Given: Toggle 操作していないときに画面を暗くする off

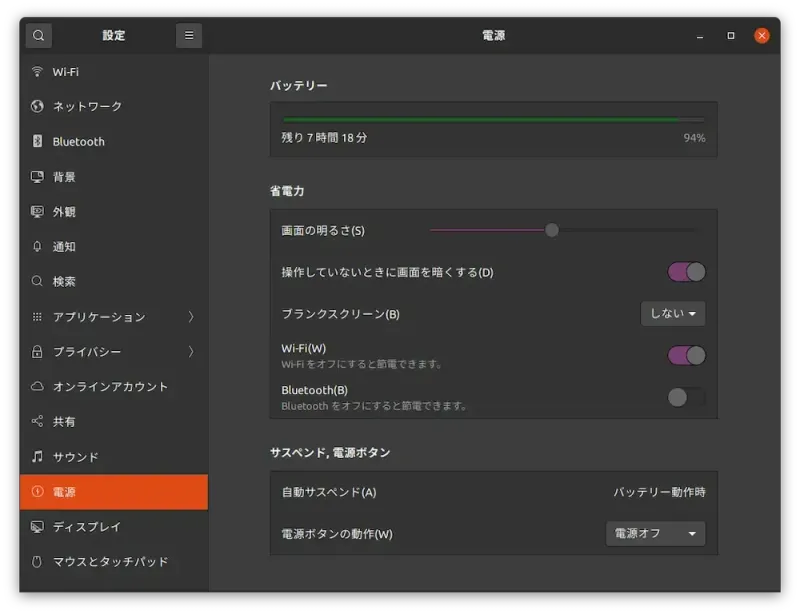Looking at the screenshot, I should pos(687,271).
